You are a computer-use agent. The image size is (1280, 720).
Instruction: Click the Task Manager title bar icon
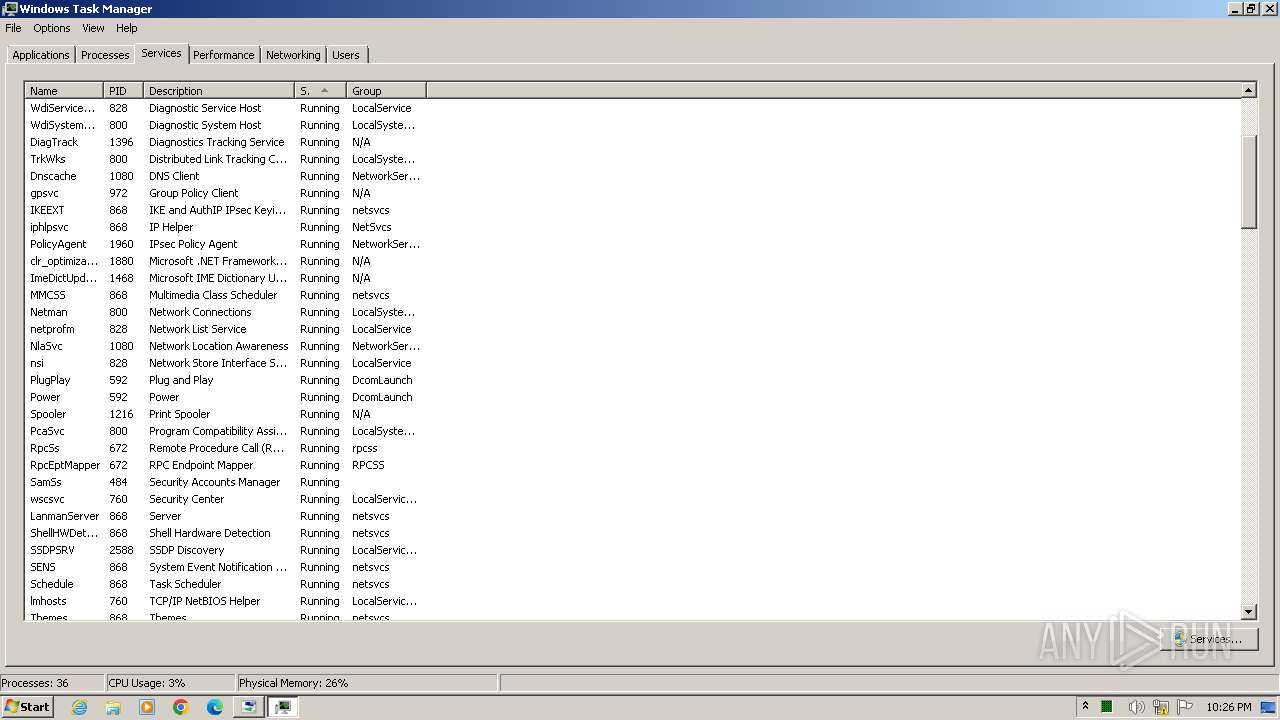[10, 9]
